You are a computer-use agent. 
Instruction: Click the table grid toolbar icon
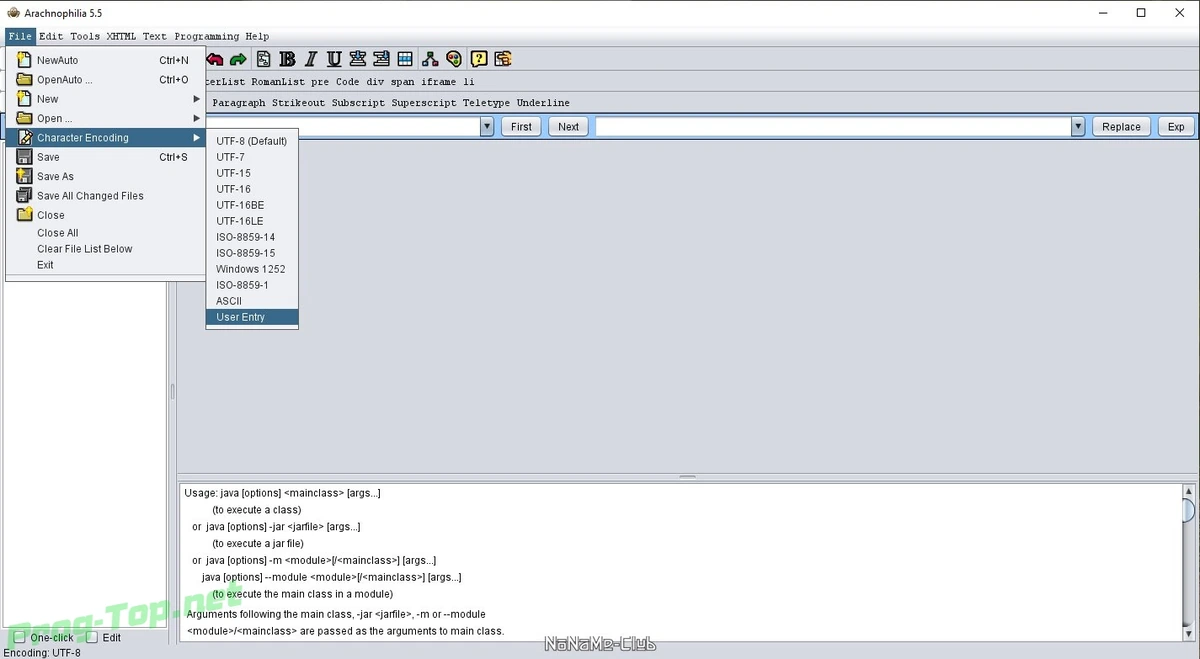405,59
